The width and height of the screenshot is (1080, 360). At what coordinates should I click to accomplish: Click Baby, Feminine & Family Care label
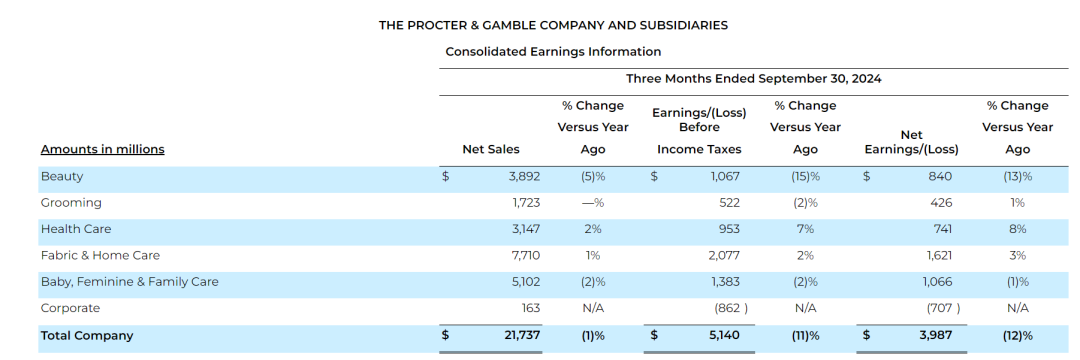[x=129, y=282]
